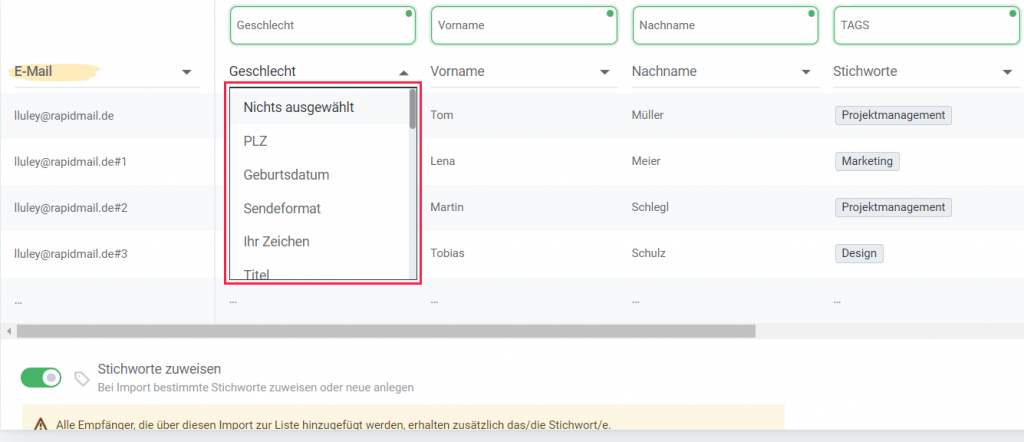Click the warning triangle icon
1024x442 pixels.
[x=40, y=425]
